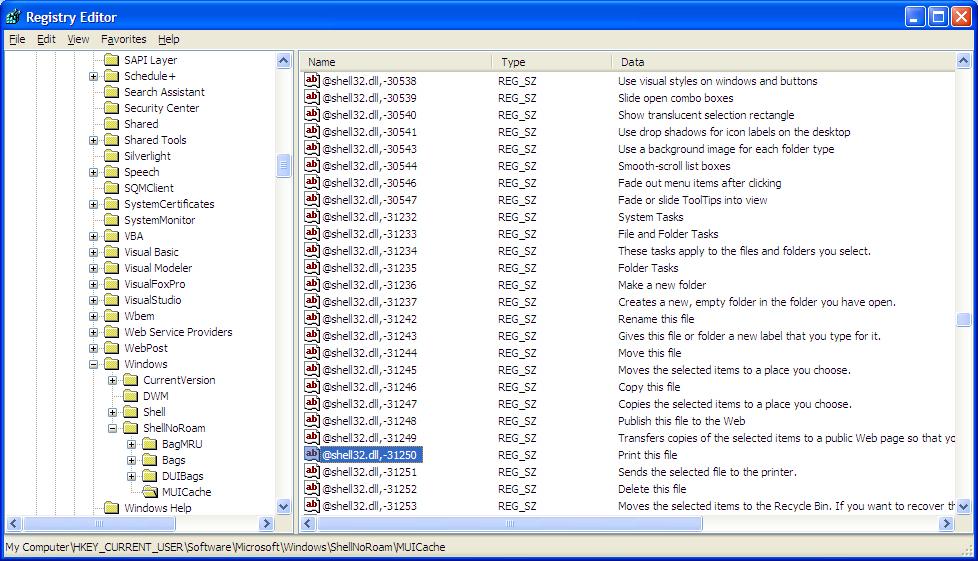
Task: Collapse the Windows tree node
Action: 94,364
